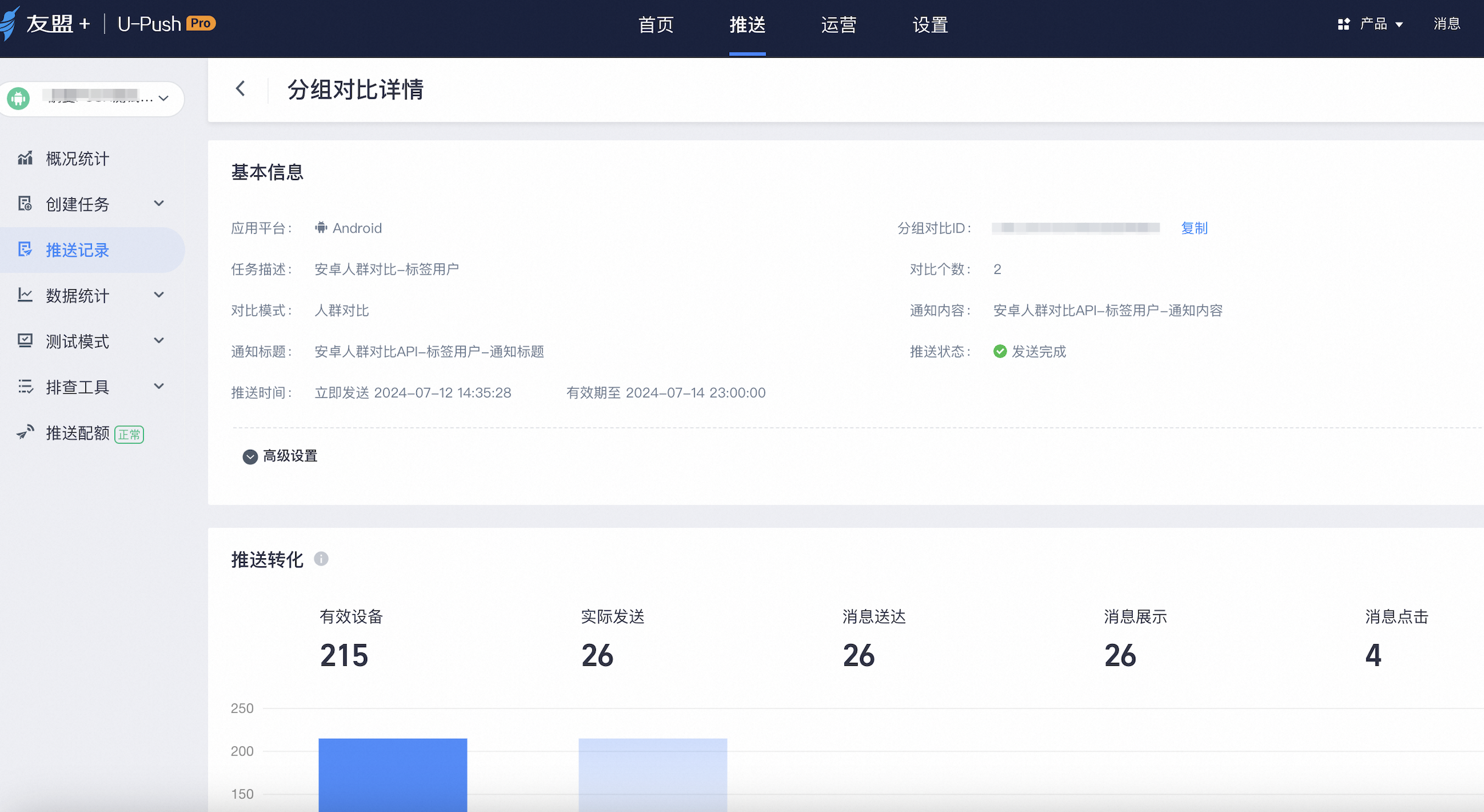Select the 推送 top tab
Screen dimensions: 1484x812
(x=747, y=24)
